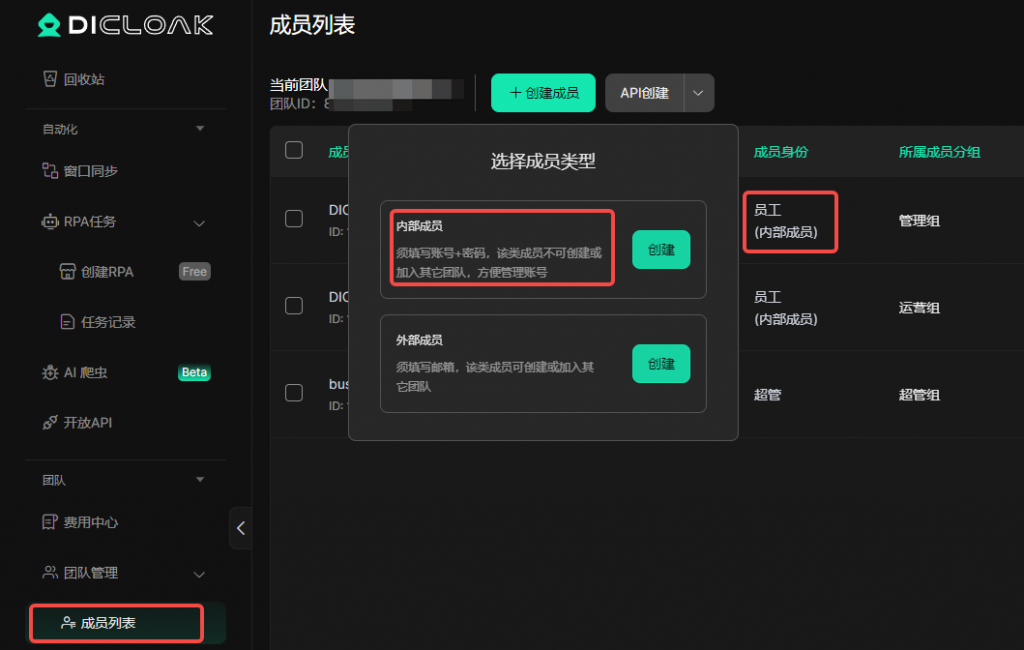
Task: Open the API创建 dropdown arrow
Action: (x=698, y=93)
